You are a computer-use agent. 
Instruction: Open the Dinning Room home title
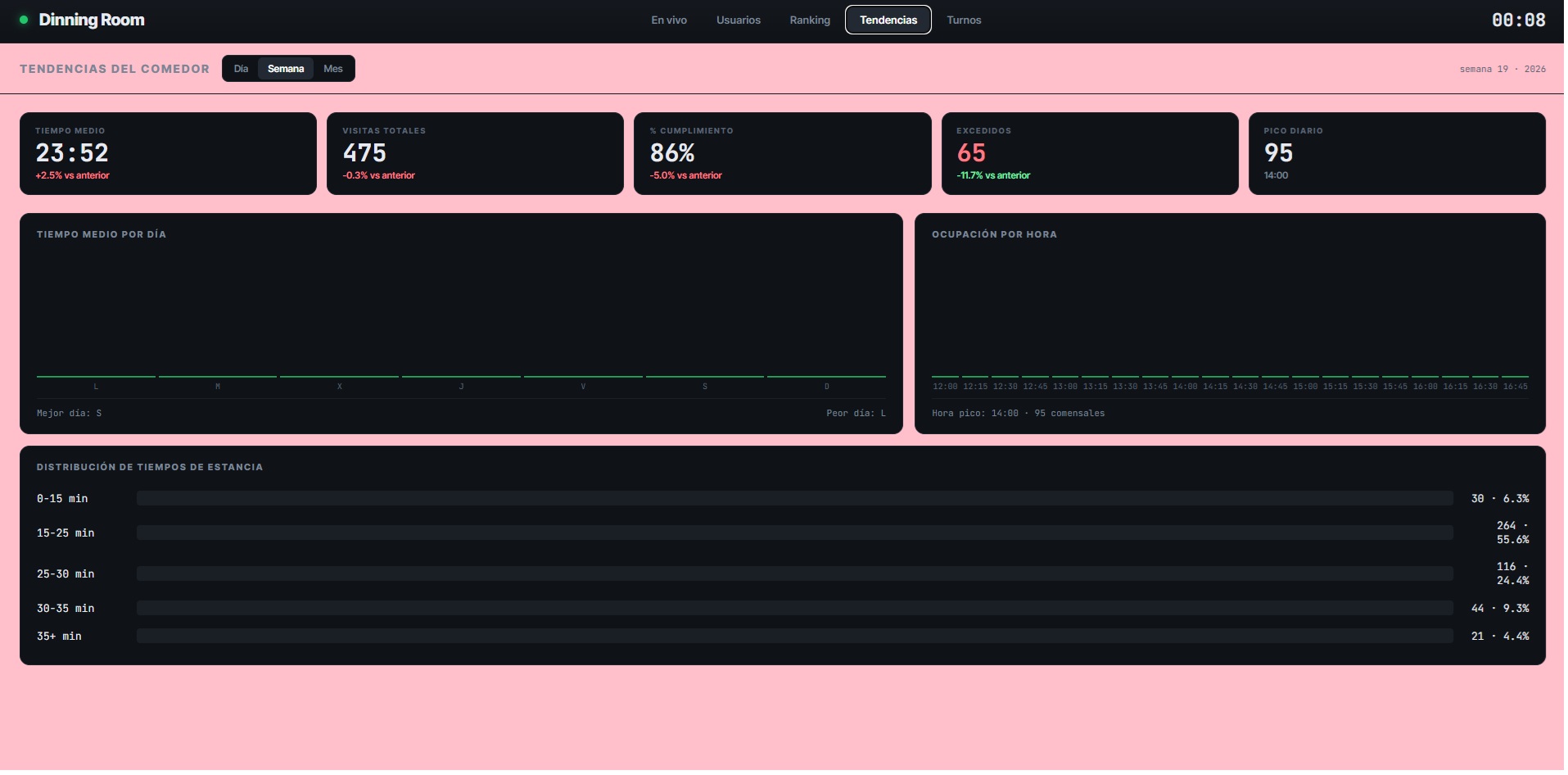92,20
